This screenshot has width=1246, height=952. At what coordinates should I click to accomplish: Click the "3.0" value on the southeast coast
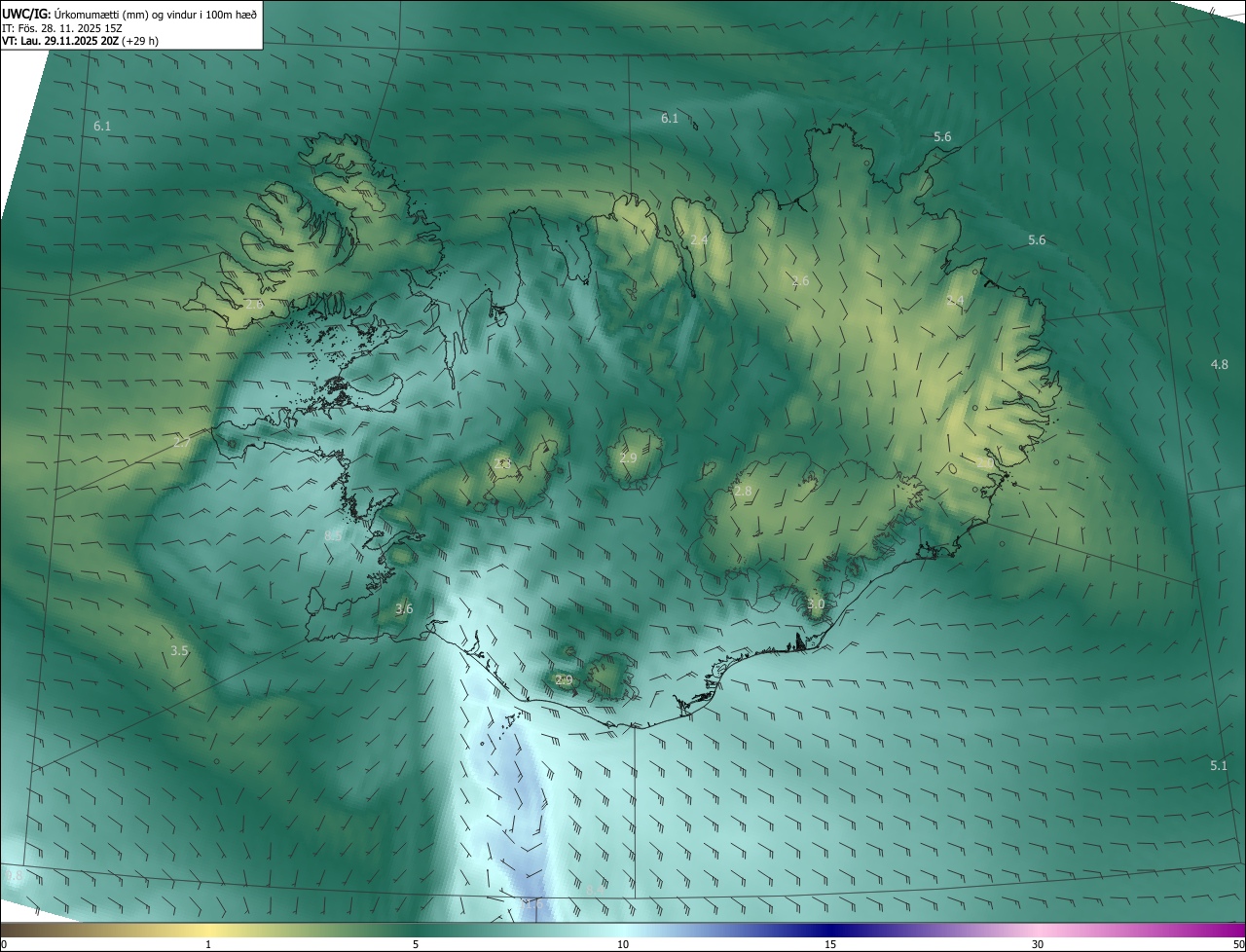pos(816,604)
